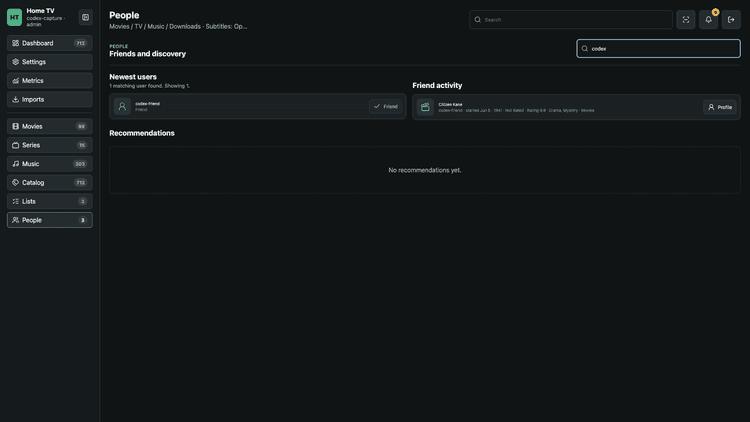Click magnifier icon in people search box

click(x=585, y=48)
